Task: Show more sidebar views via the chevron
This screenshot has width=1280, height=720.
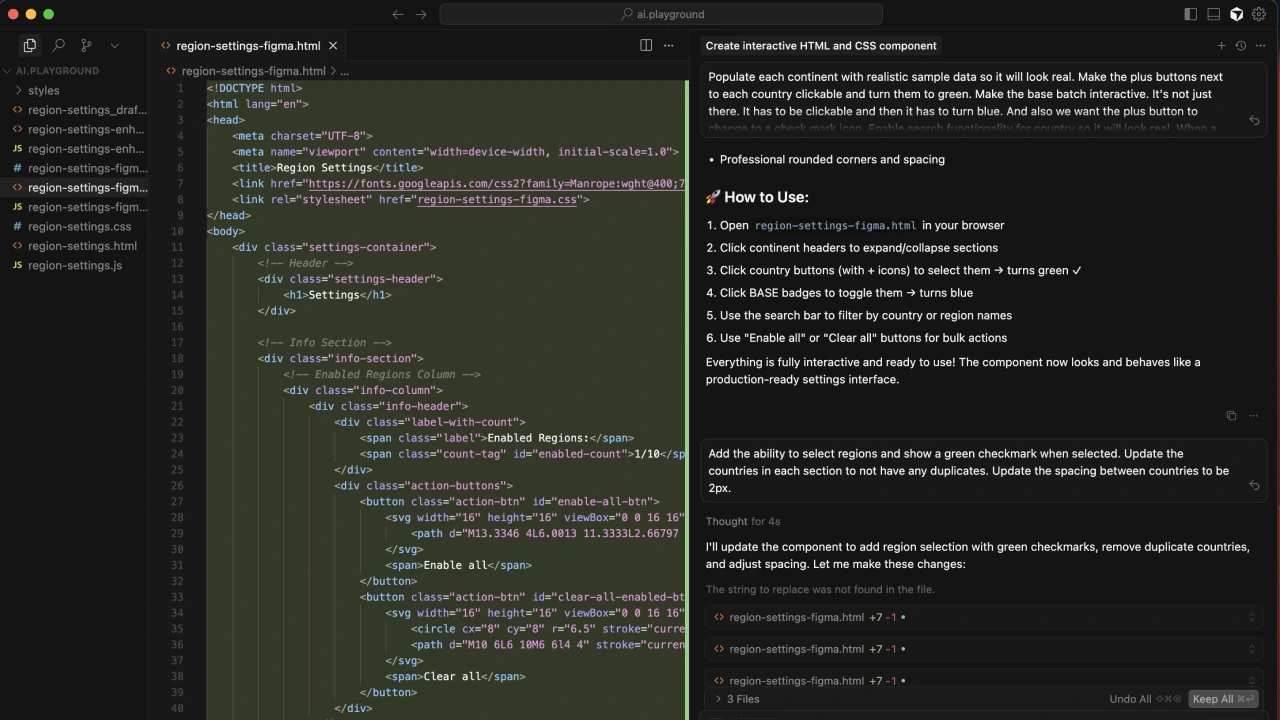Action: coord(115,45)
